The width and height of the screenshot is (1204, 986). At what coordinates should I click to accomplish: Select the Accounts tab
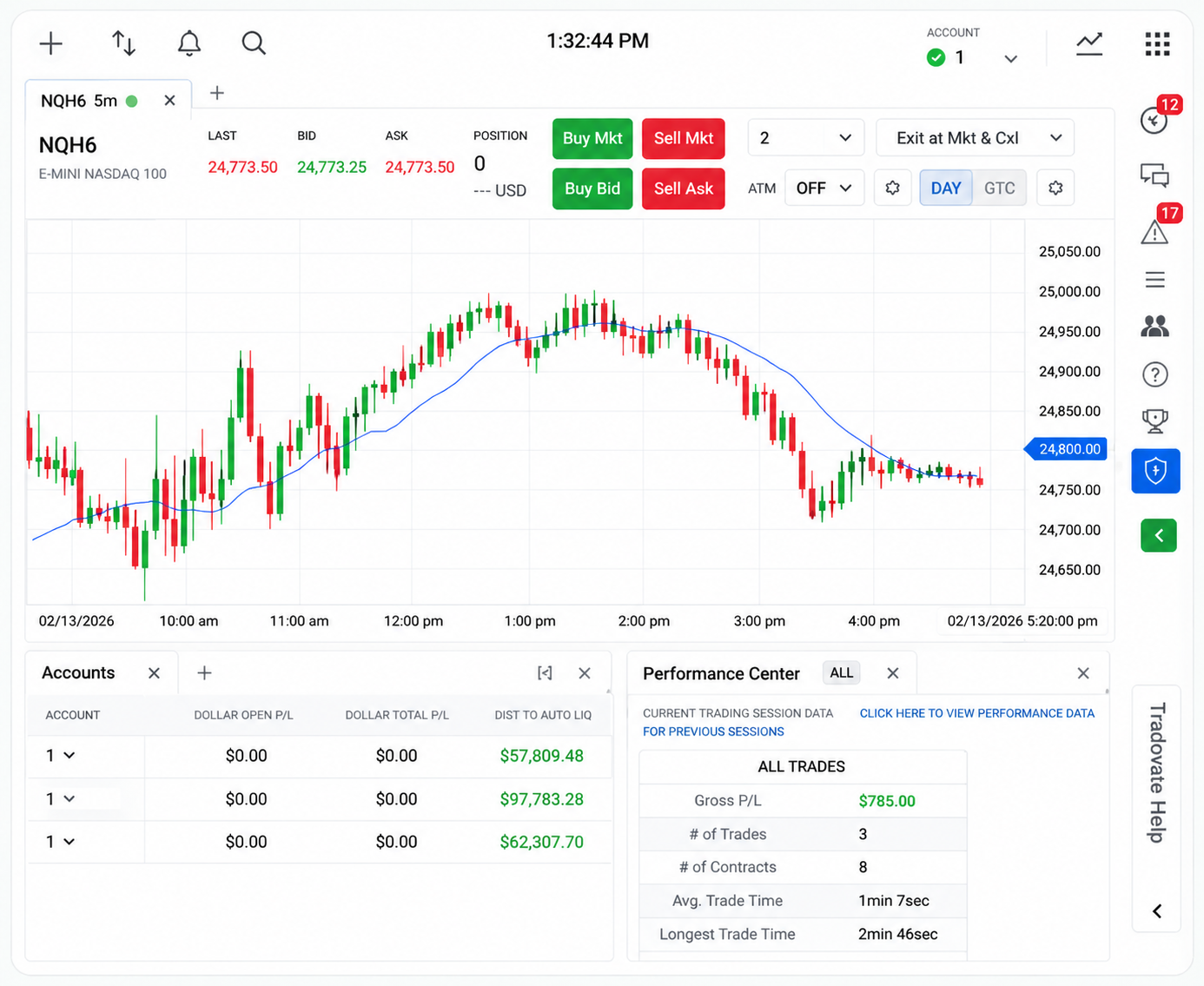[78, 673]
